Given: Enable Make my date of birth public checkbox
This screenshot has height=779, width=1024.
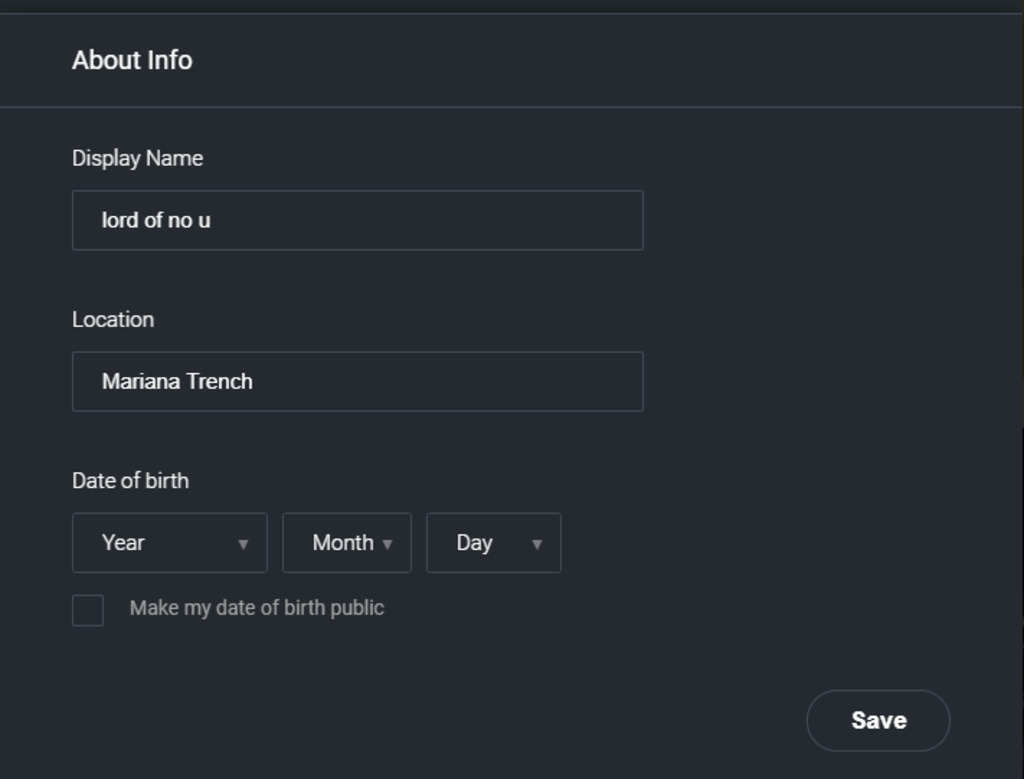Looking at the screenshot, I should (88, 610).
